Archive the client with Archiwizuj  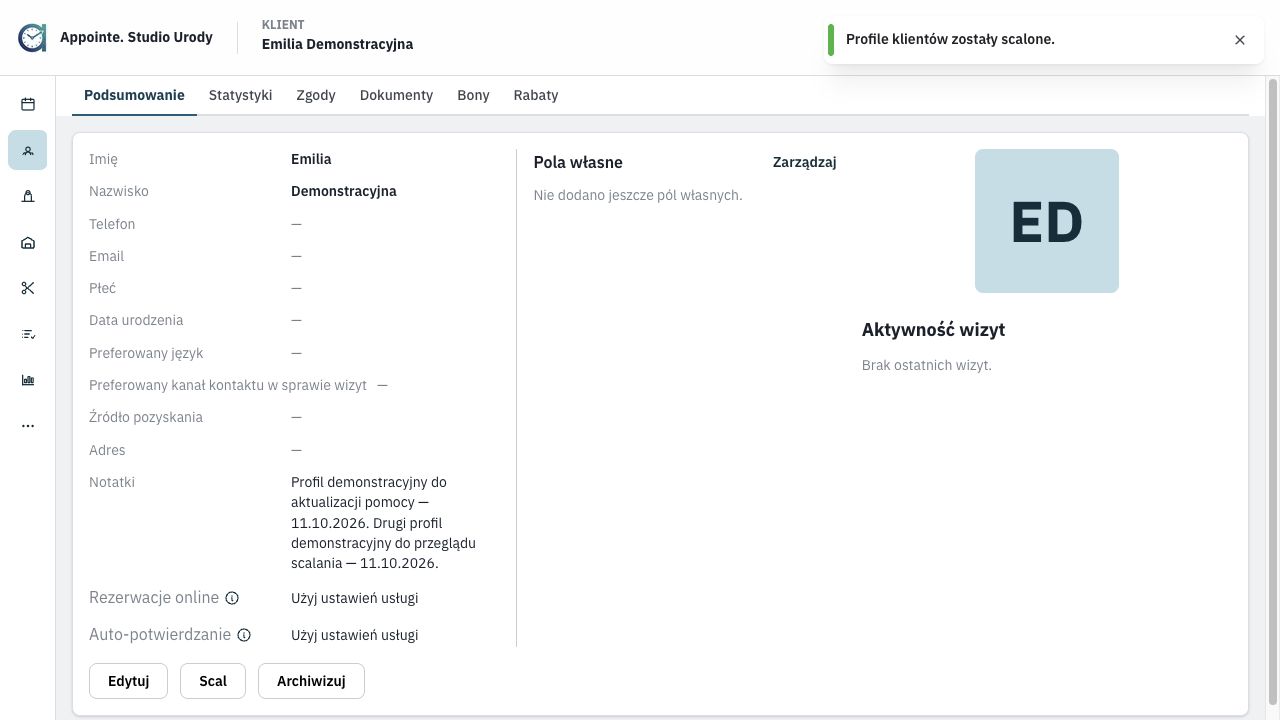tap(311, 681)
